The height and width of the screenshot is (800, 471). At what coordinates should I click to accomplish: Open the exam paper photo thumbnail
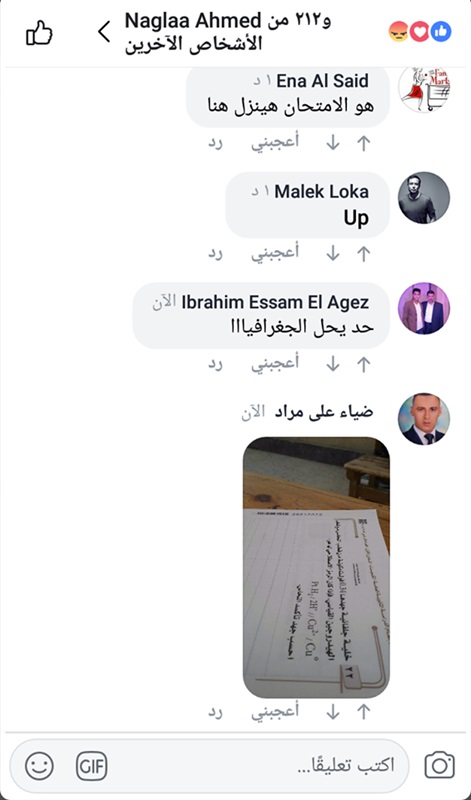click(x=316, y=567)
